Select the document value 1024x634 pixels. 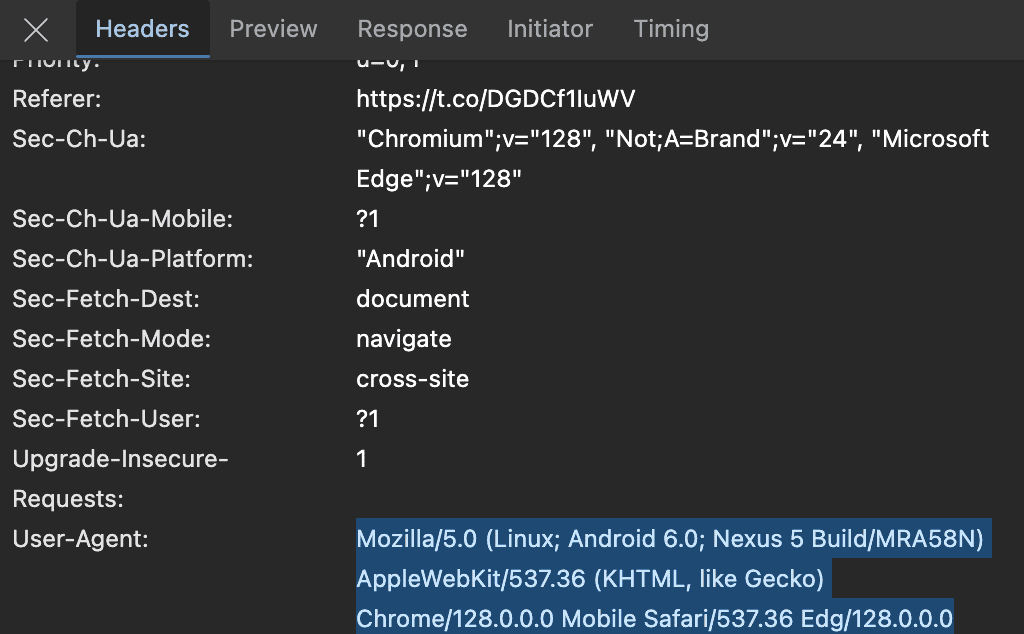[x=413, y=299]
